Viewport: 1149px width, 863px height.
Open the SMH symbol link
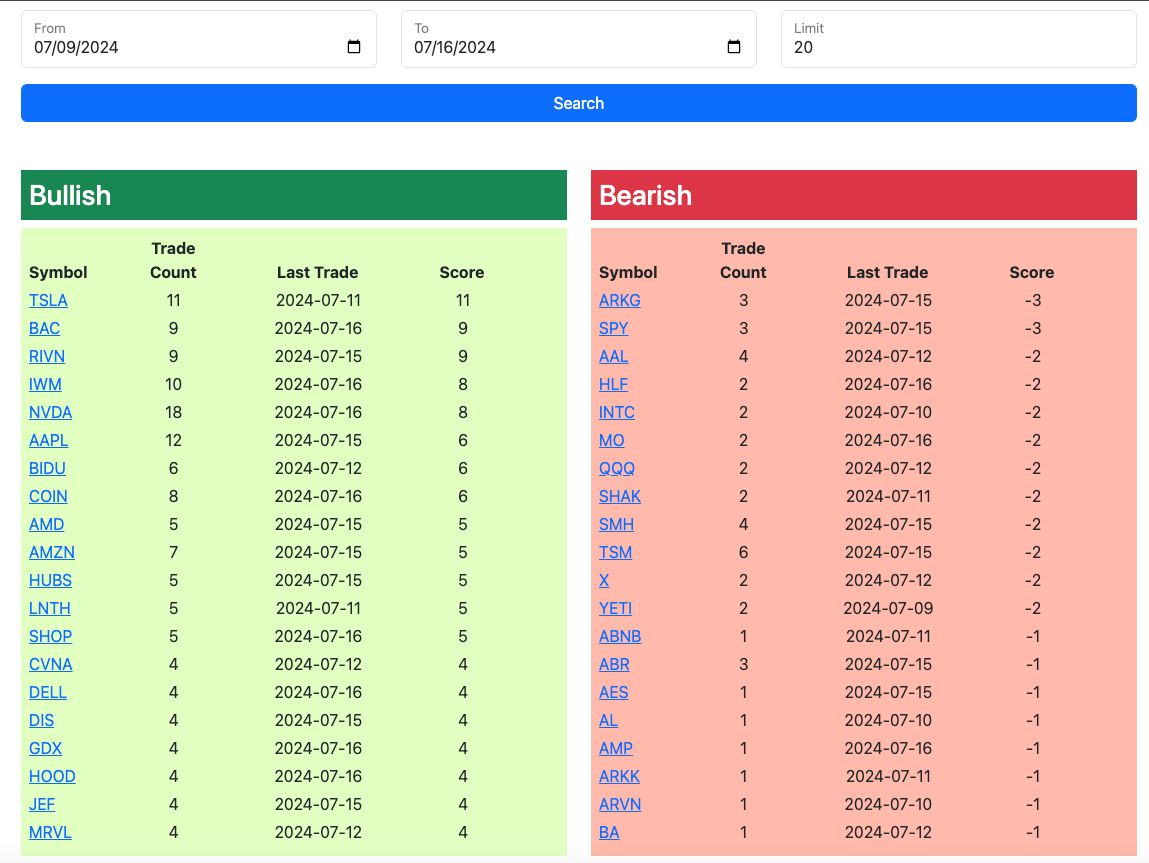(x=617, y=525)
